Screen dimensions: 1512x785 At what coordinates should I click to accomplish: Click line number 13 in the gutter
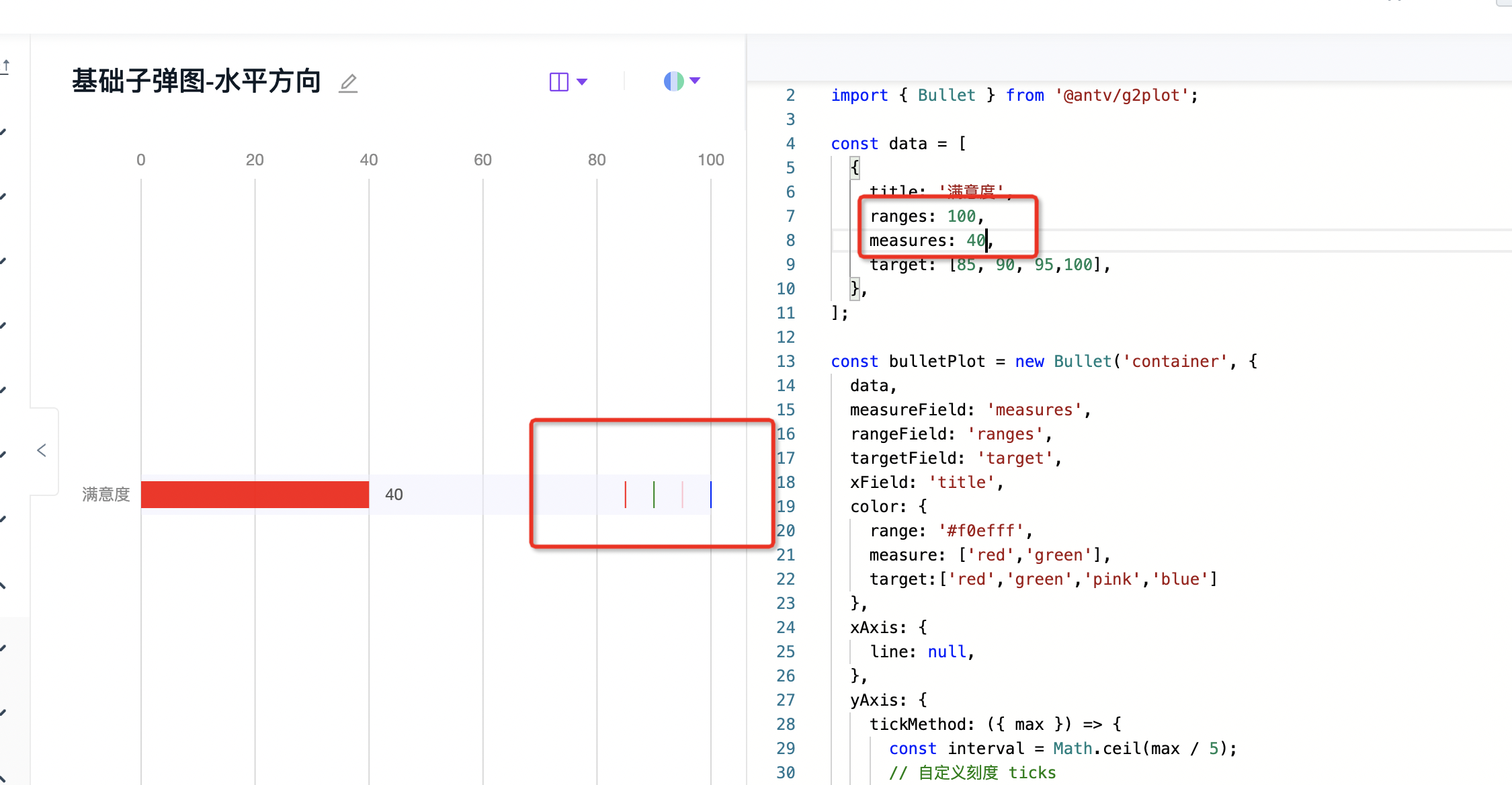click(x=786, y=362)
